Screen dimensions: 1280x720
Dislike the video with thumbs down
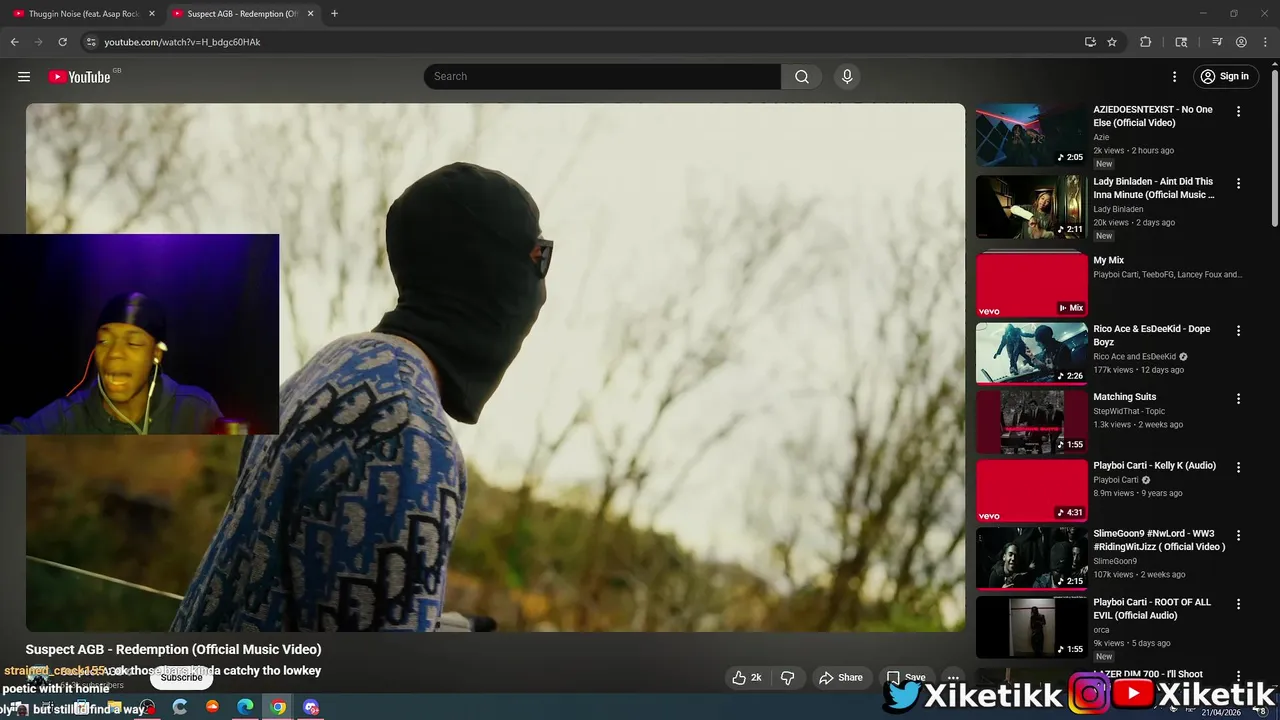788,677
